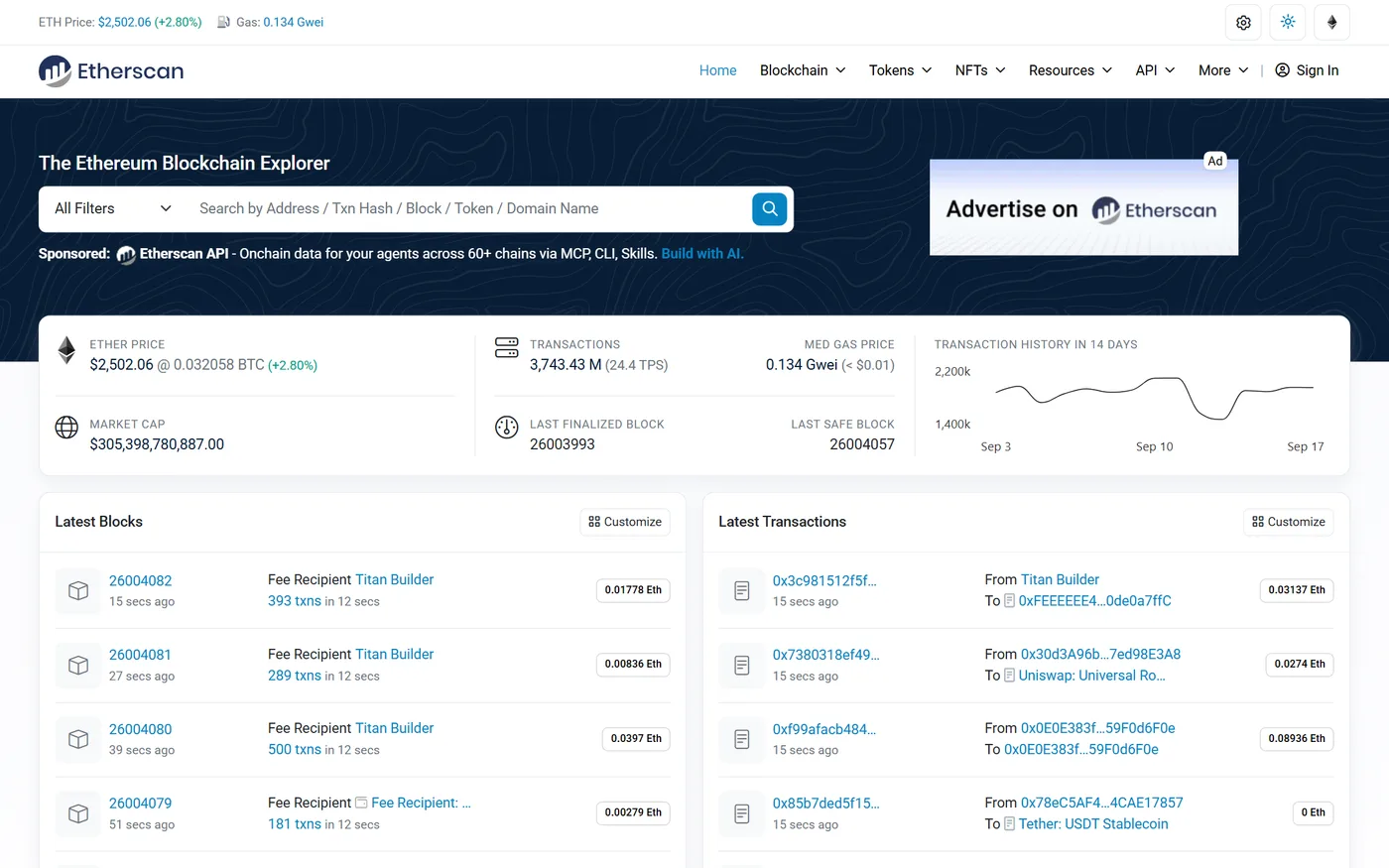Click the Ether Price diamond icon
1389x868 pixels.
66,350
